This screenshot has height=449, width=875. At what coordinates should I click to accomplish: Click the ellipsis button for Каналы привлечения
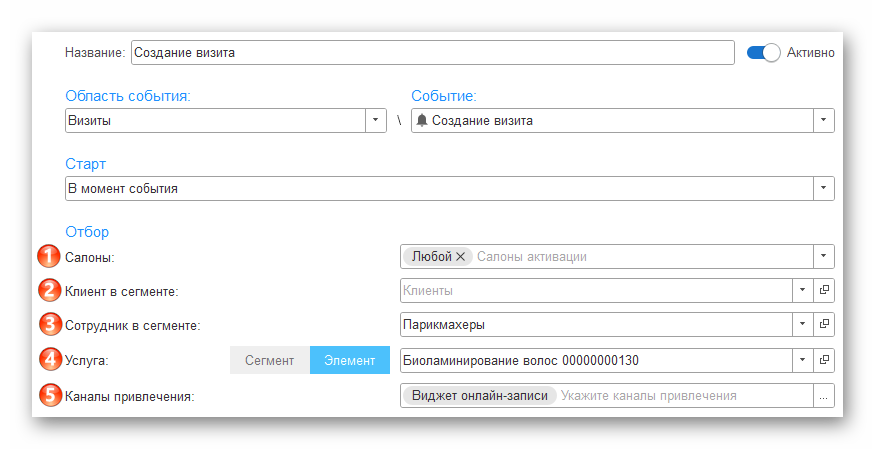pos(823,396)
